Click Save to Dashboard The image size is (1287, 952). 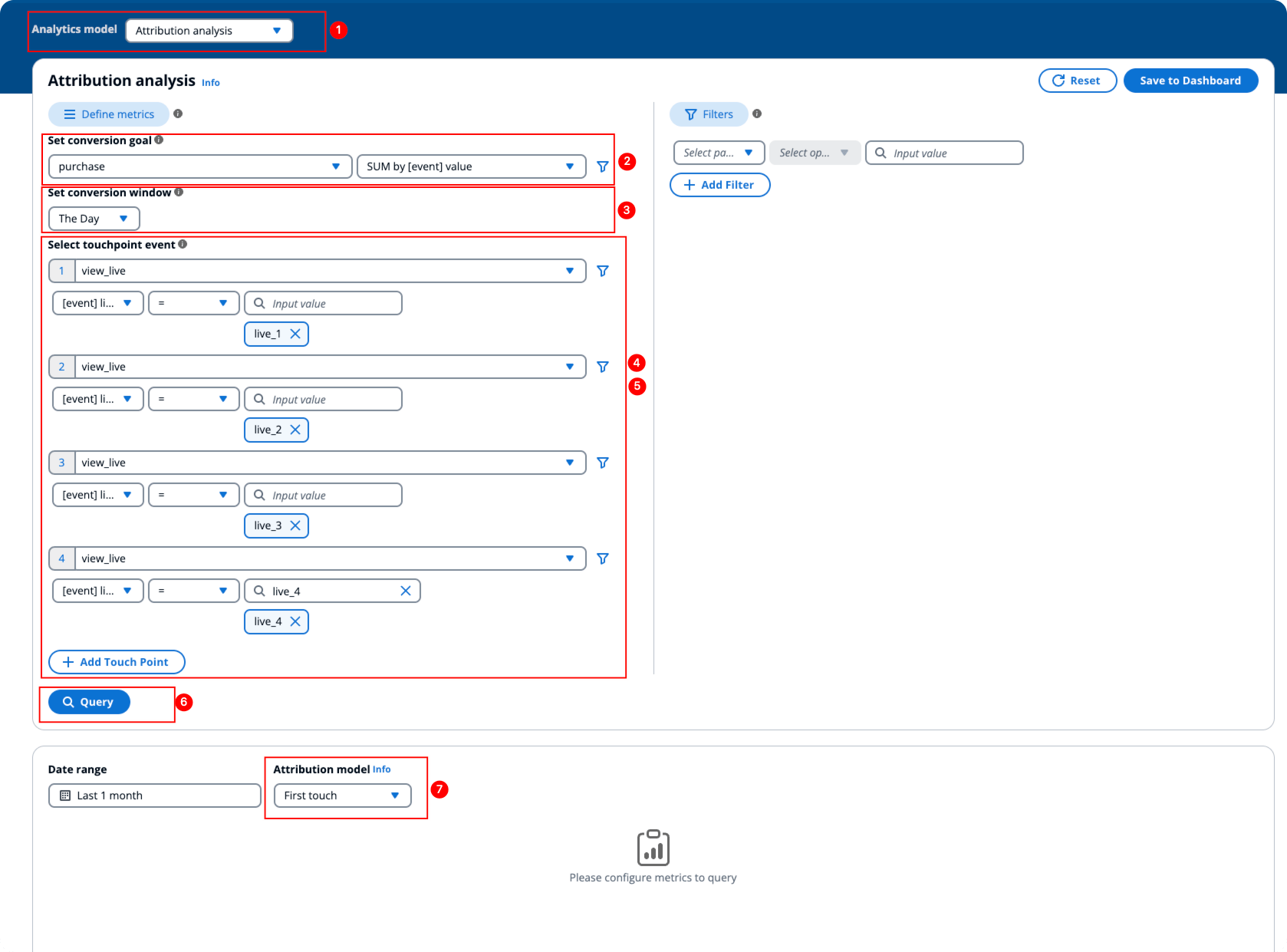[1190, 81]
